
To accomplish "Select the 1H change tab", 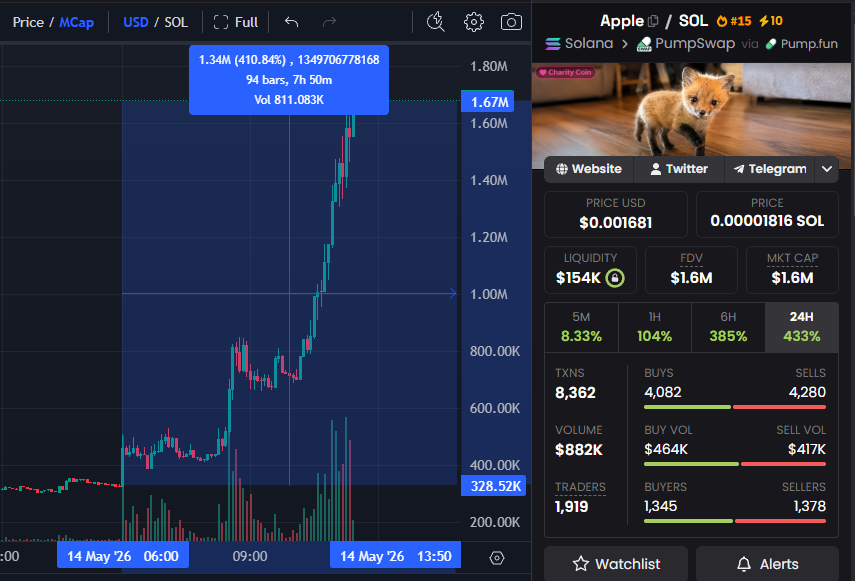I will pyautogui.click(x=655, y=327).
